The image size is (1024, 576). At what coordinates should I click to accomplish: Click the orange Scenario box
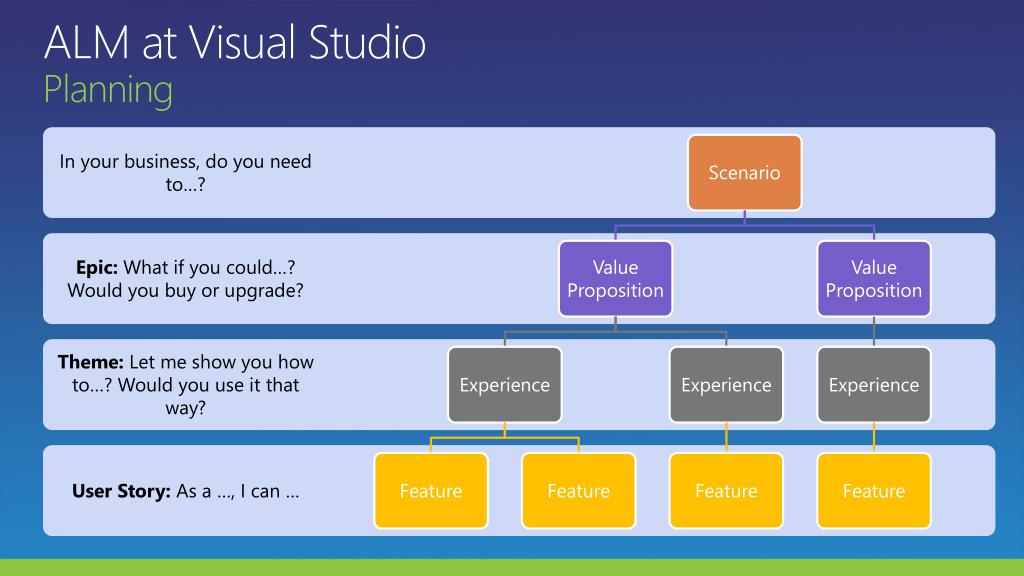point(744,172)
